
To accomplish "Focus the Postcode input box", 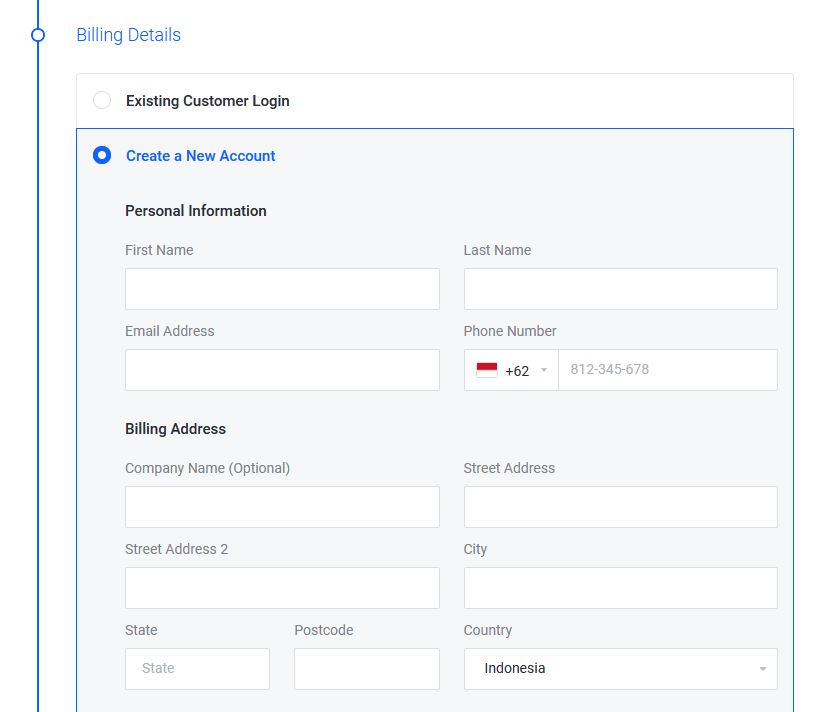I will (366, 668).
